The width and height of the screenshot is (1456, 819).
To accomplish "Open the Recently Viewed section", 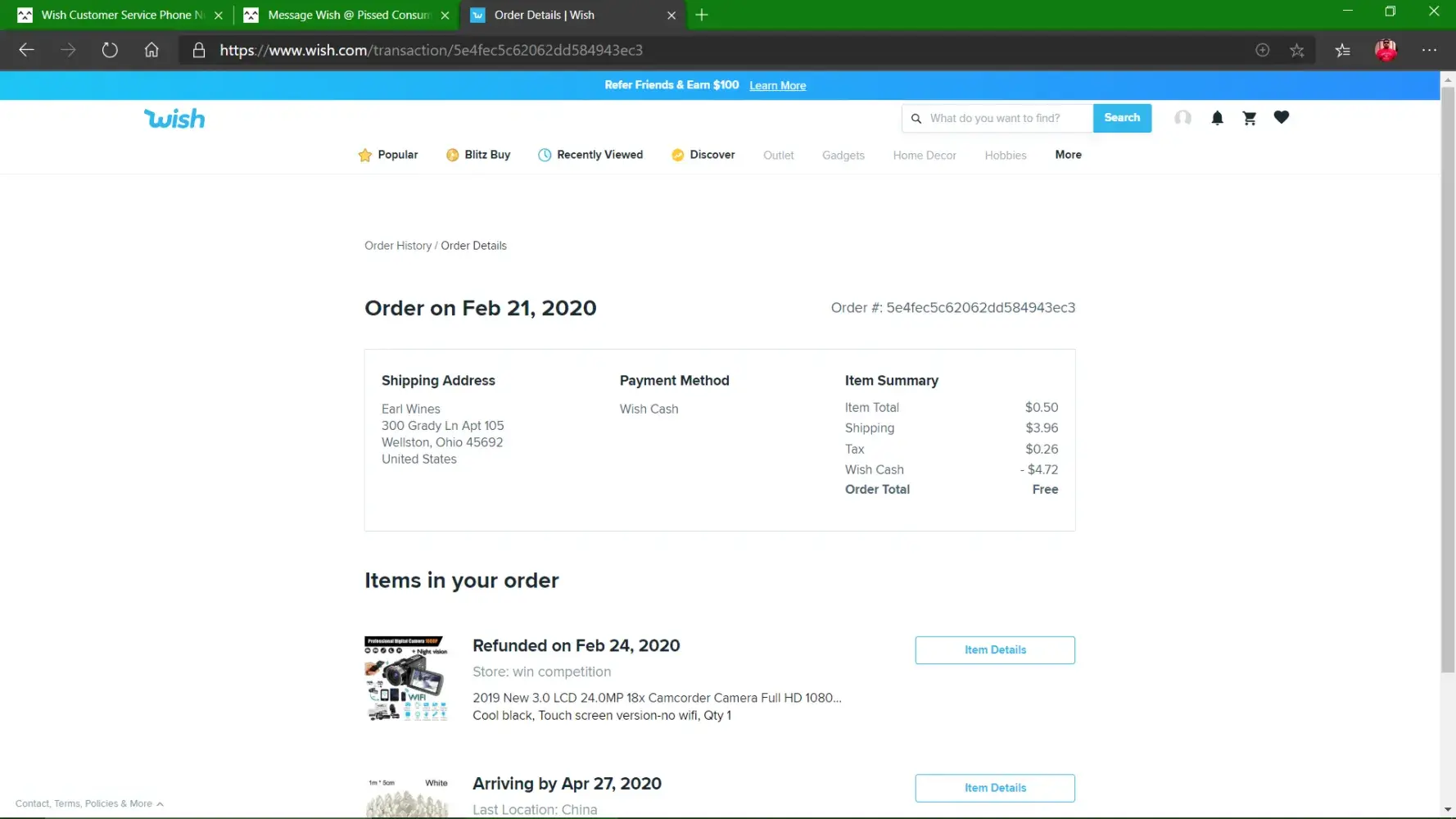I will point(590,155).
